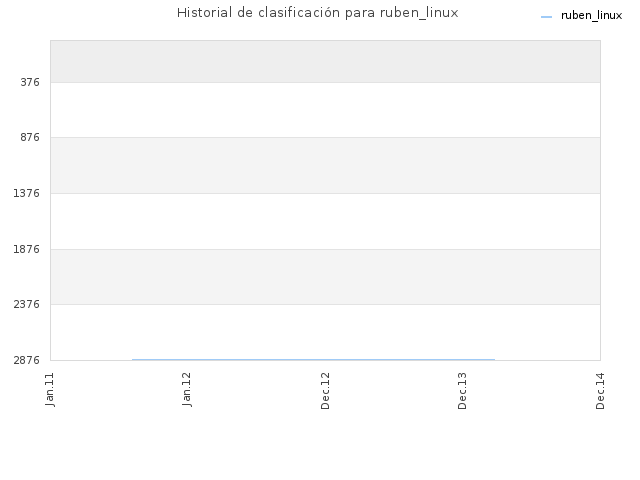640x480 pixels.
Task: Click the chart title 'Historial de clasificación para ruben_linux'
Action: pos(318,13)
